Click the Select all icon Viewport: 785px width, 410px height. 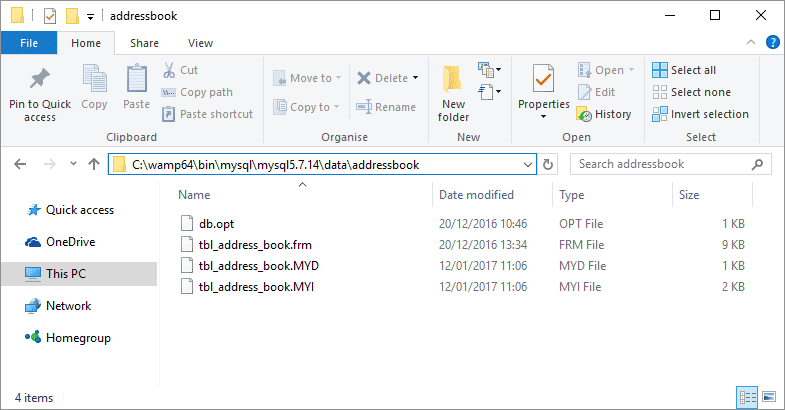coord(660,70)
